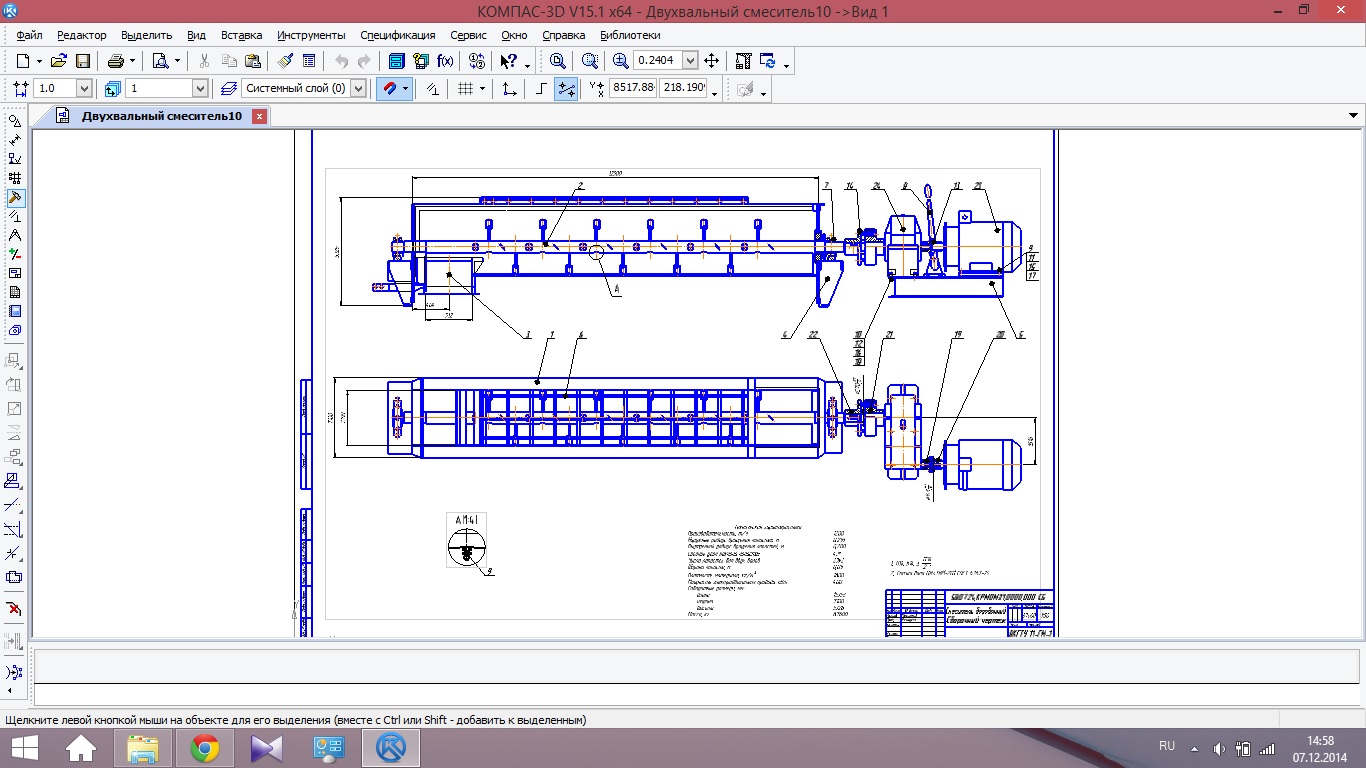Open the properties list icon
This screenshot has height=768, width=1366.
[309, 61]
